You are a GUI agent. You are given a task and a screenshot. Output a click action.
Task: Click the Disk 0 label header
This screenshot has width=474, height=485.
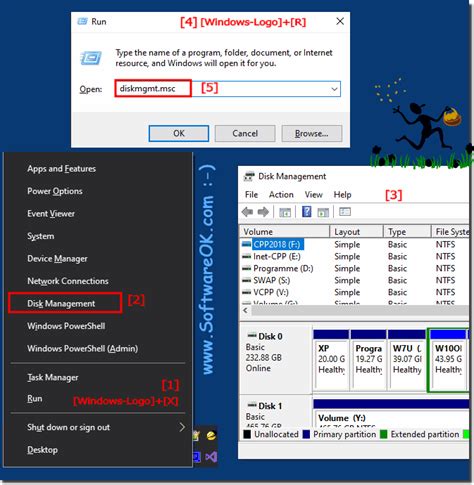[x=270, y=336]
